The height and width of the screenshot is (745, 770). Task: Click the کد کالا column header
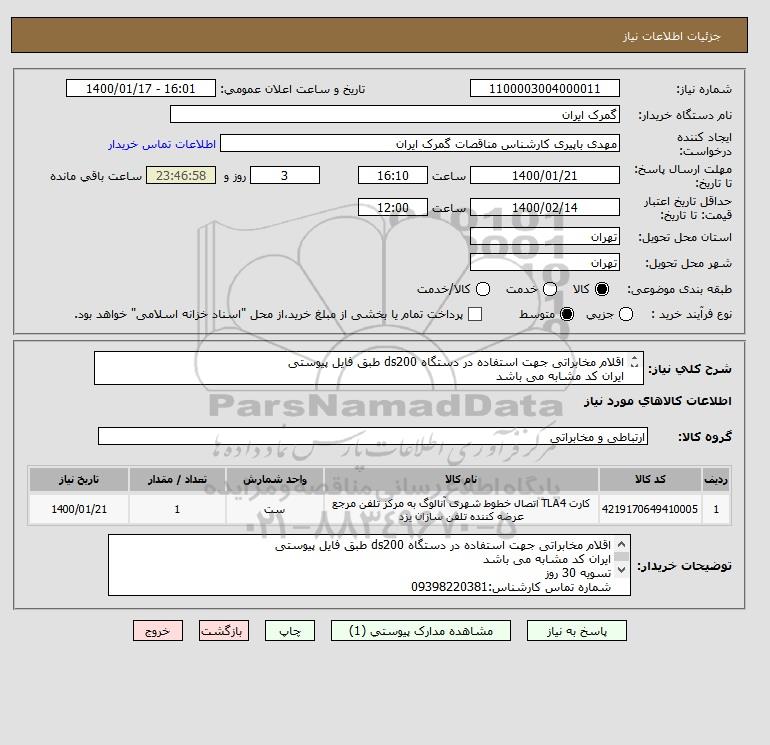(x=650, y=479)
